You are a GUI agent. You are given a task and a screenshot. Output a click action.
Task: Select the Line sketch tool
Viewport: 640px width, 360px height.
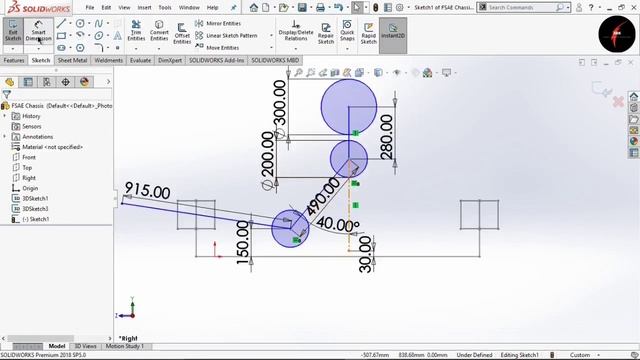[x=61, y=23]
